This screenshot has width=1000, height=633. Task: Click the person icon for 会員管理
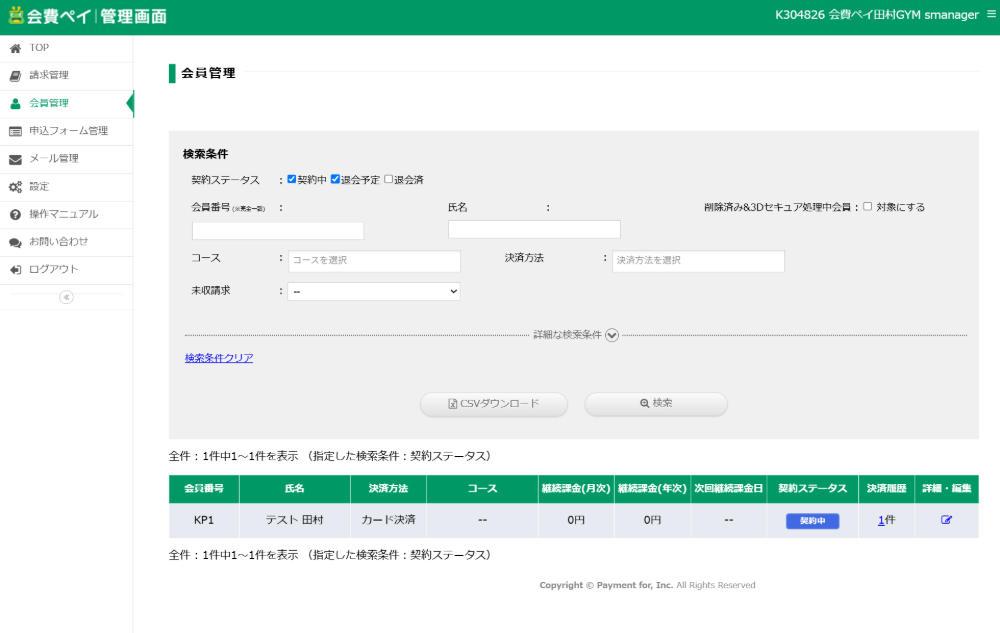pyautogui.click(x=15, y=103)
